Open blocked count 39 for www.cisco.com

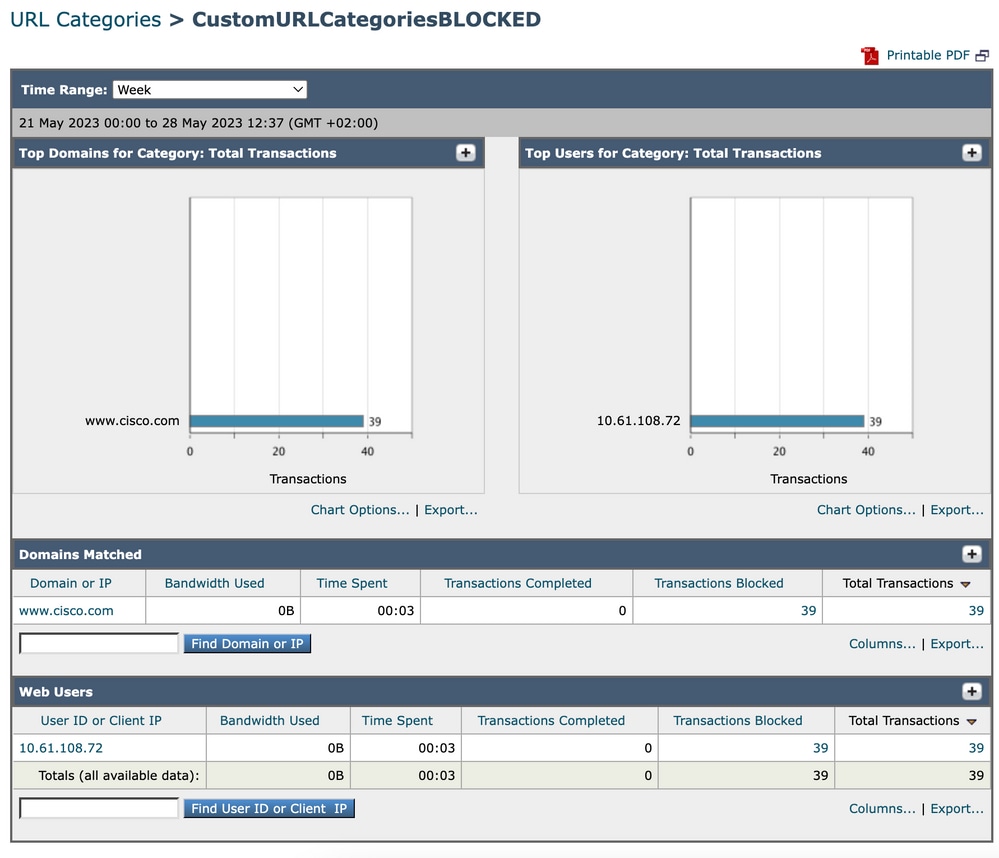808,611
